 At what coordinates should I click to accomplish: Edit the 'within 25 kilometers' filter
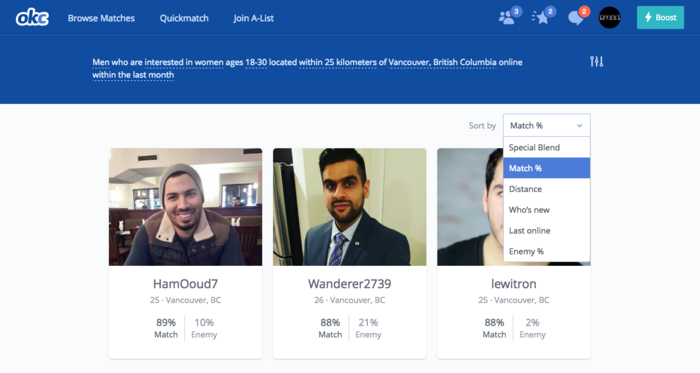tap(338, 62)
